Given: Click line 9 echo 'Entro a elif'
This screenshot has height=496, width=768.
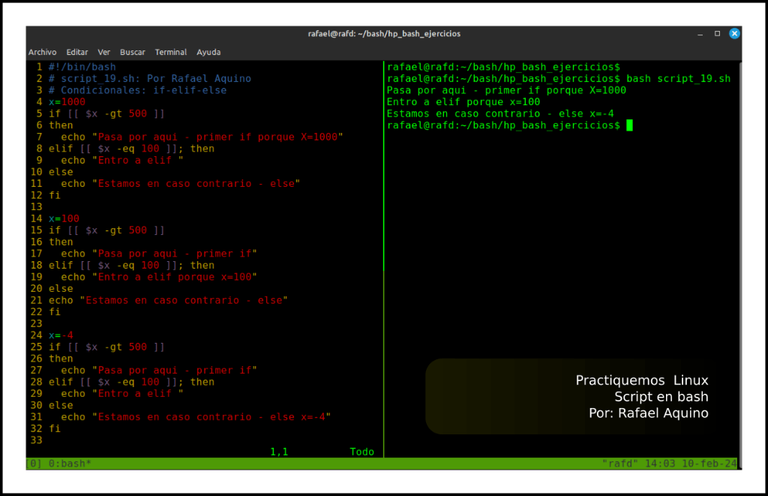Looking at the screenshot, I should pyautogui.click(x=122, y=160).
